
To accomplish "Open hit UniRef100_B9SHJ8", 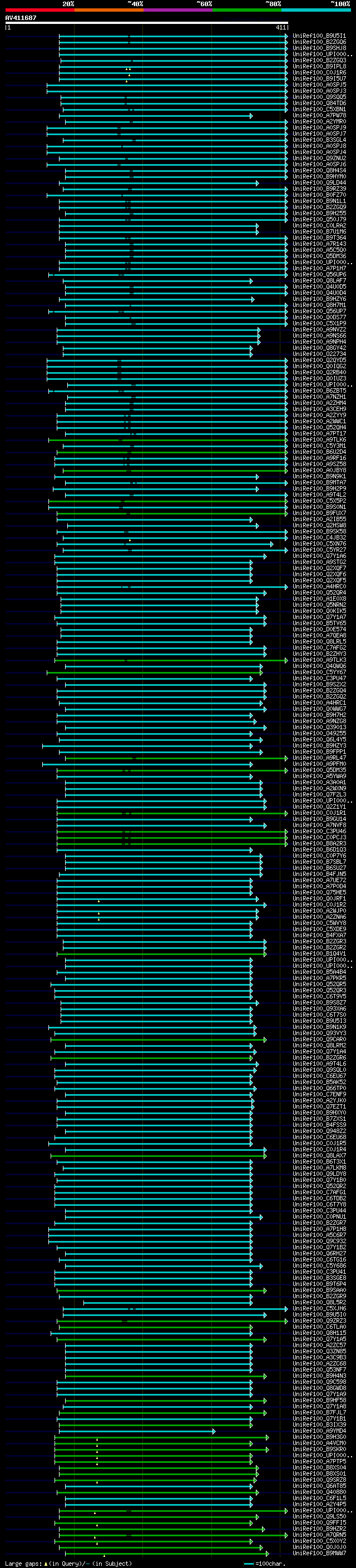I will (x=319, y=48).
